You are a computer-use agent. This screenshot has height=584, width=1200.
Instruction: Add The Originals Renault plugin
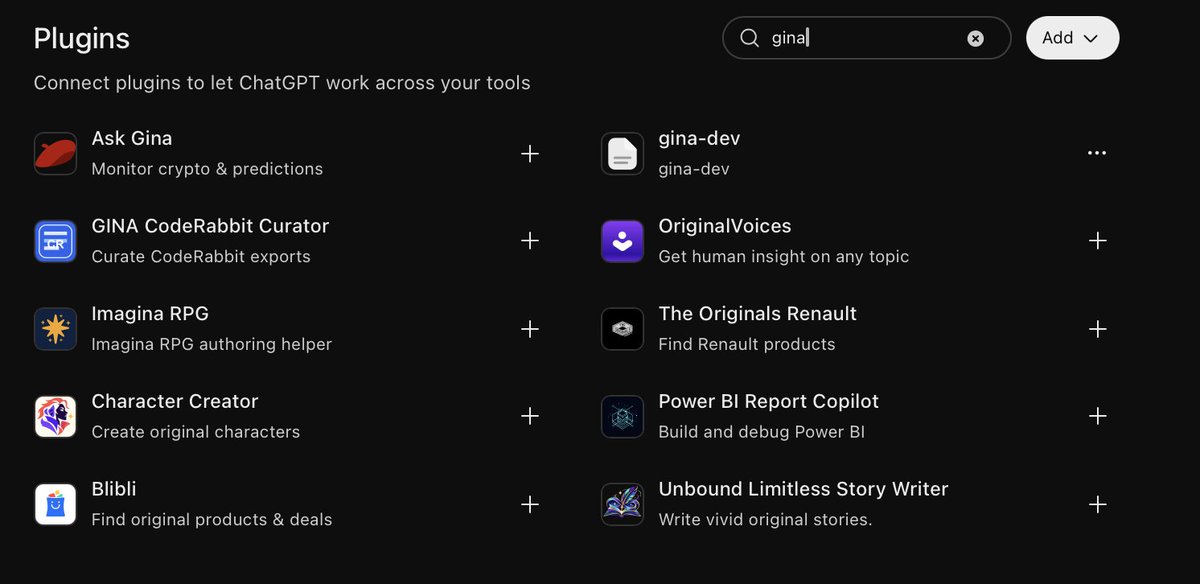(1097, 329)
